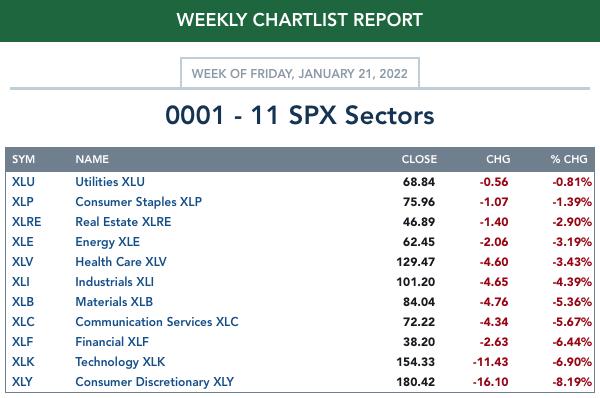Screen dimensions: 600x398
Task: Open the XLU symbol link
Action: pos(23,182)
